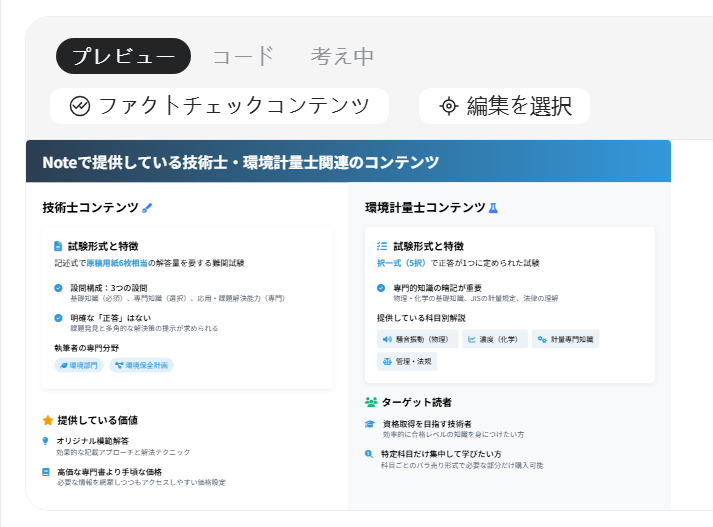Click the Noteで提供している技術士 header title
This screenshot has height=527, width=713.
point(241,162)
